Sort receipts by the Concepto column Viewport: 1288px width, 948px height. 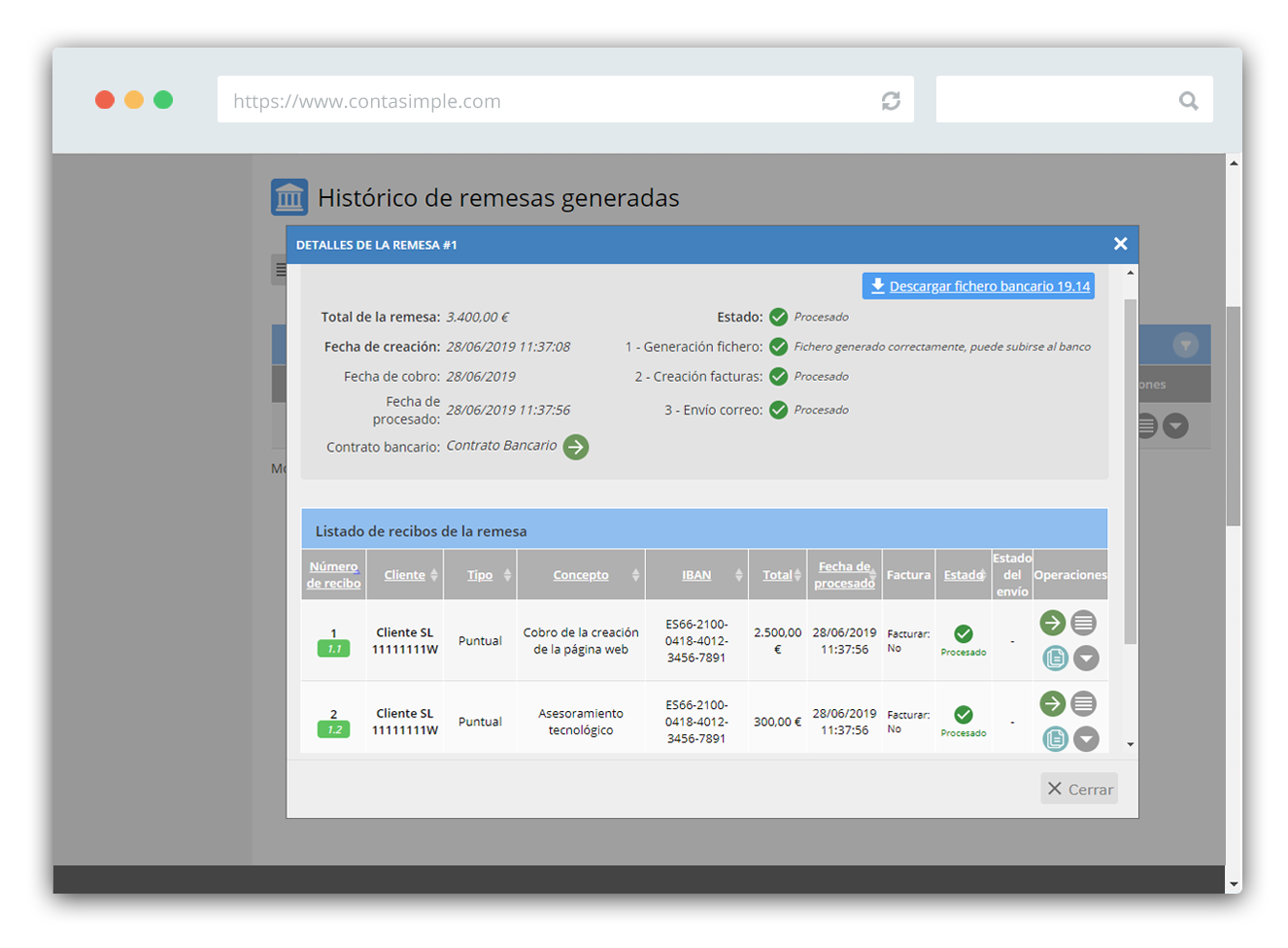(x=581, y=575)
